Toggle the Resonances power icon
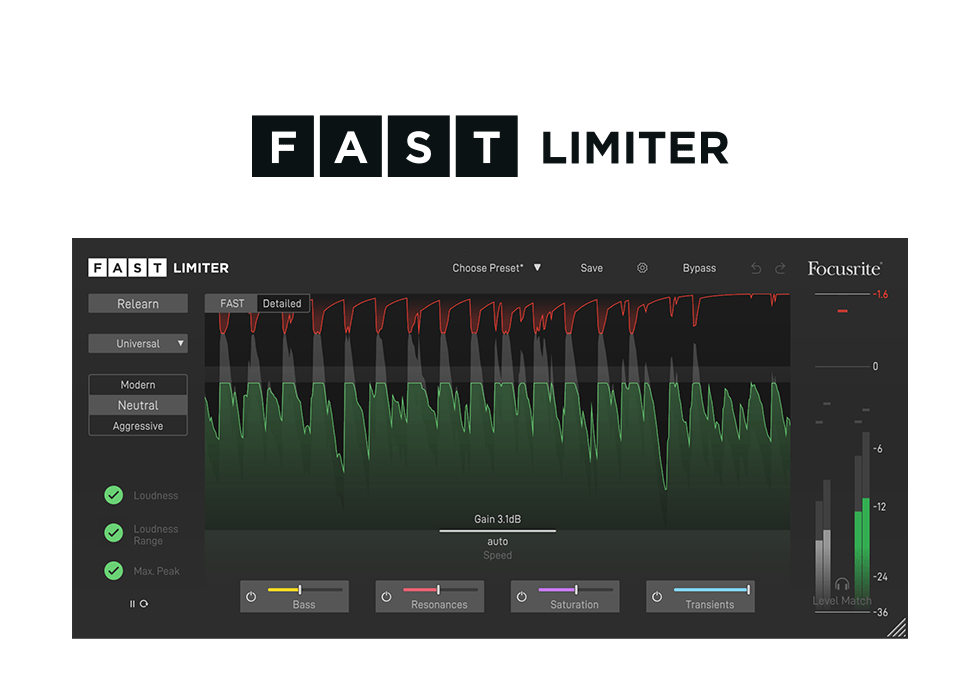 (x=386, y=597)
